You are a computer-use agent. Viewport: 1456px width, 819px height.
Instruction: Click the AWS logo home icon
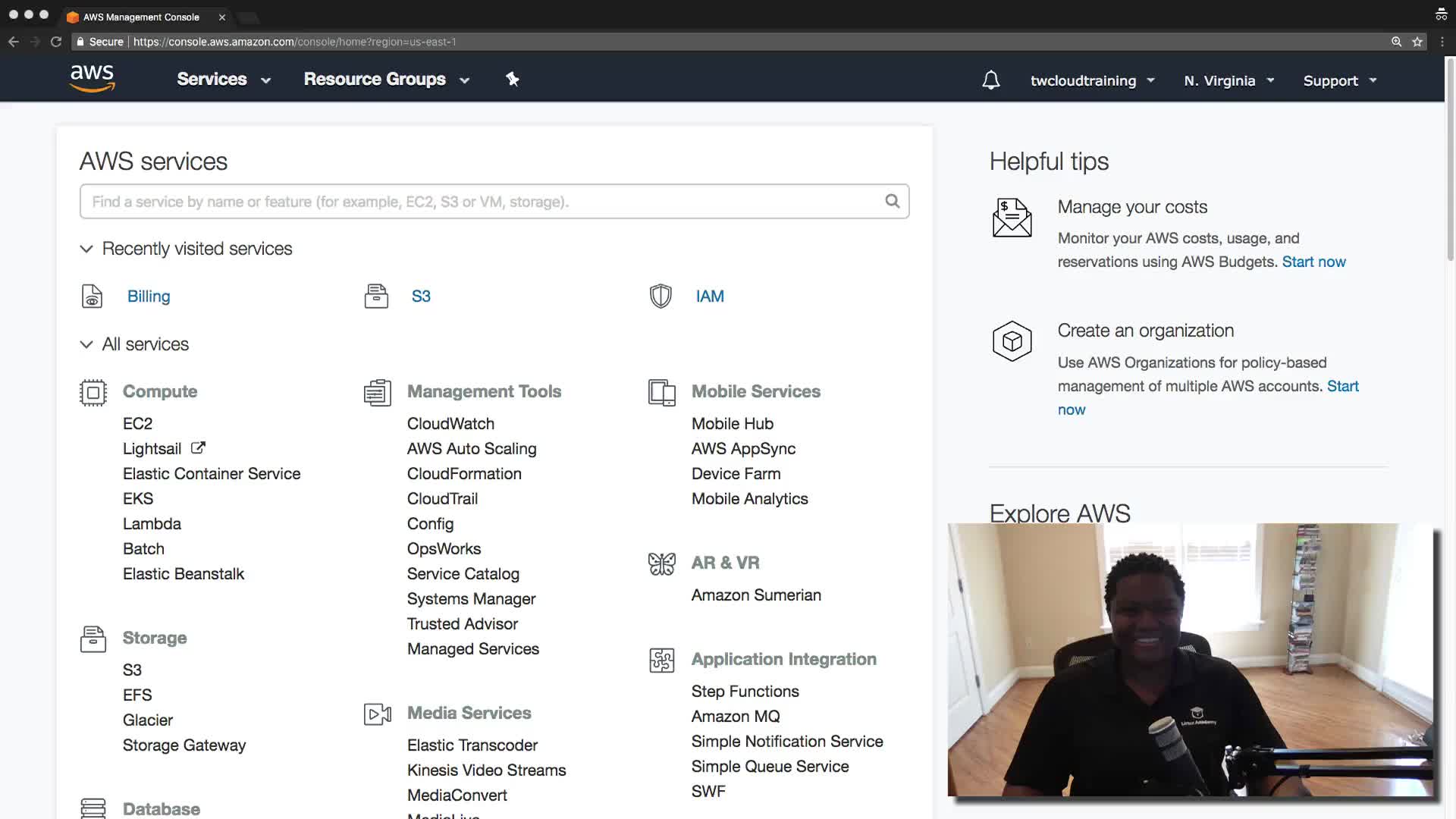coord(92,78)
